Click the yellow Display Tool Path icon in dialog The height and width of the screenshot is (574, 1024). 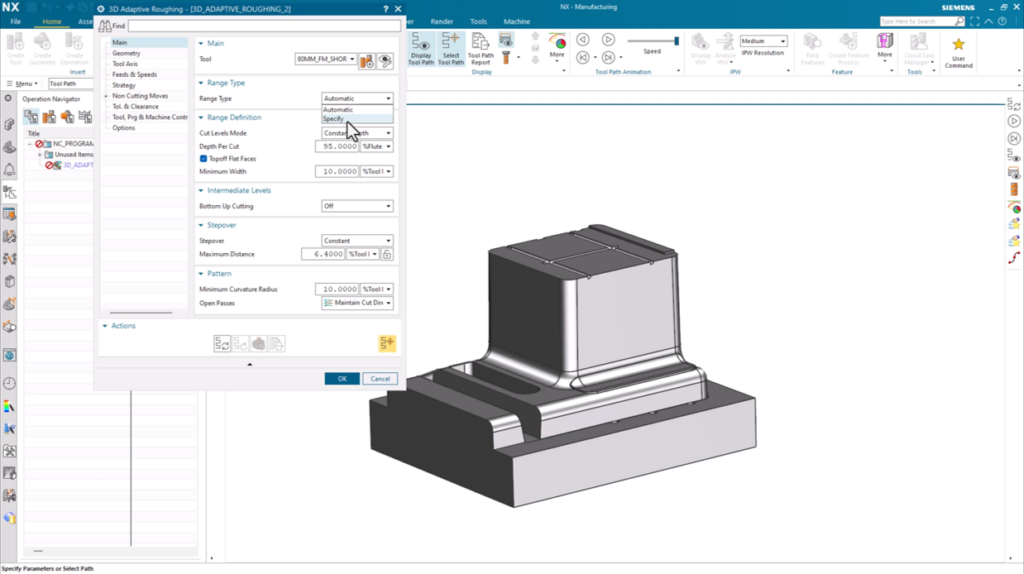[x=387, y=343]
